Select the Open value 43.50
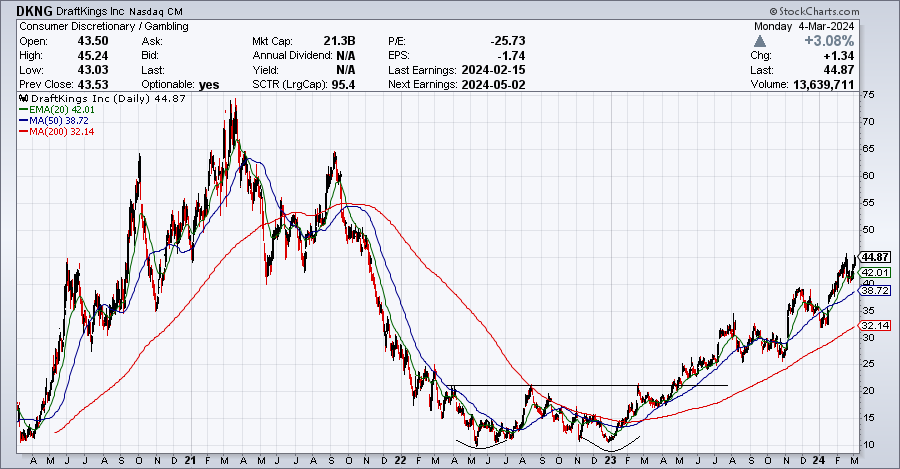 click(x=93, y=41)
